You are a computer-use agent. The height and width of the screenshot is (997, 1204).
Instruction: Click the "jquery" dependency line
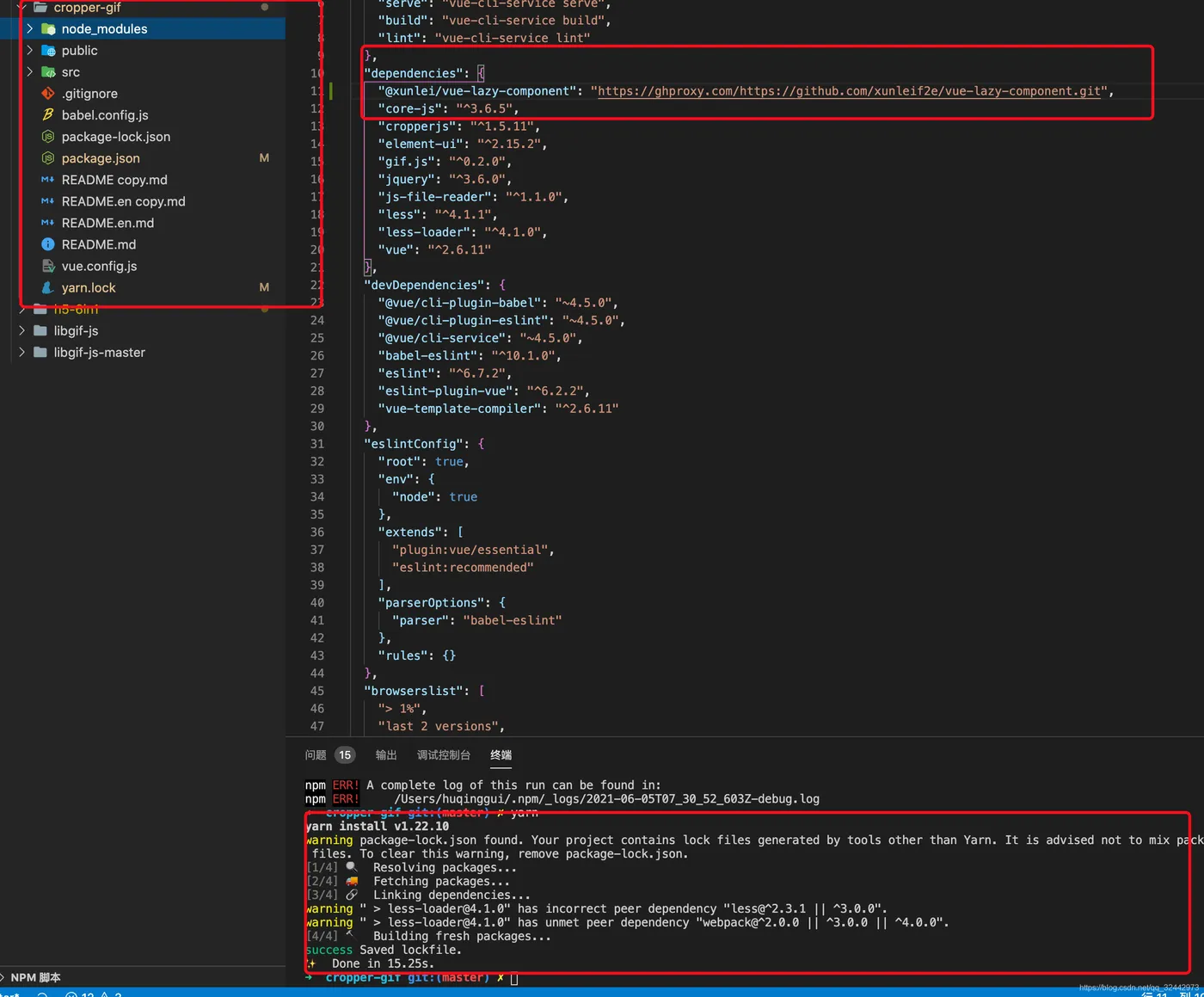[x=445, y=179]
